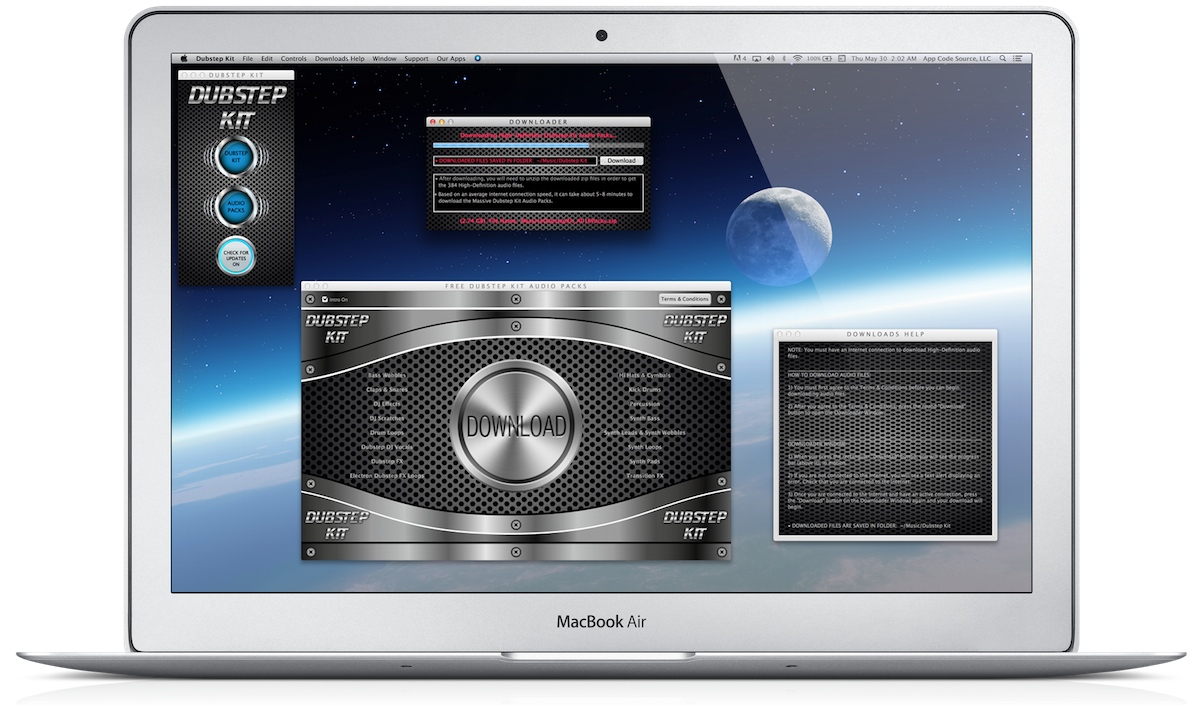Screen dimensions: 1200x714
Task: Open the Downloads Help menu
Action: click(x=340, y=59)
